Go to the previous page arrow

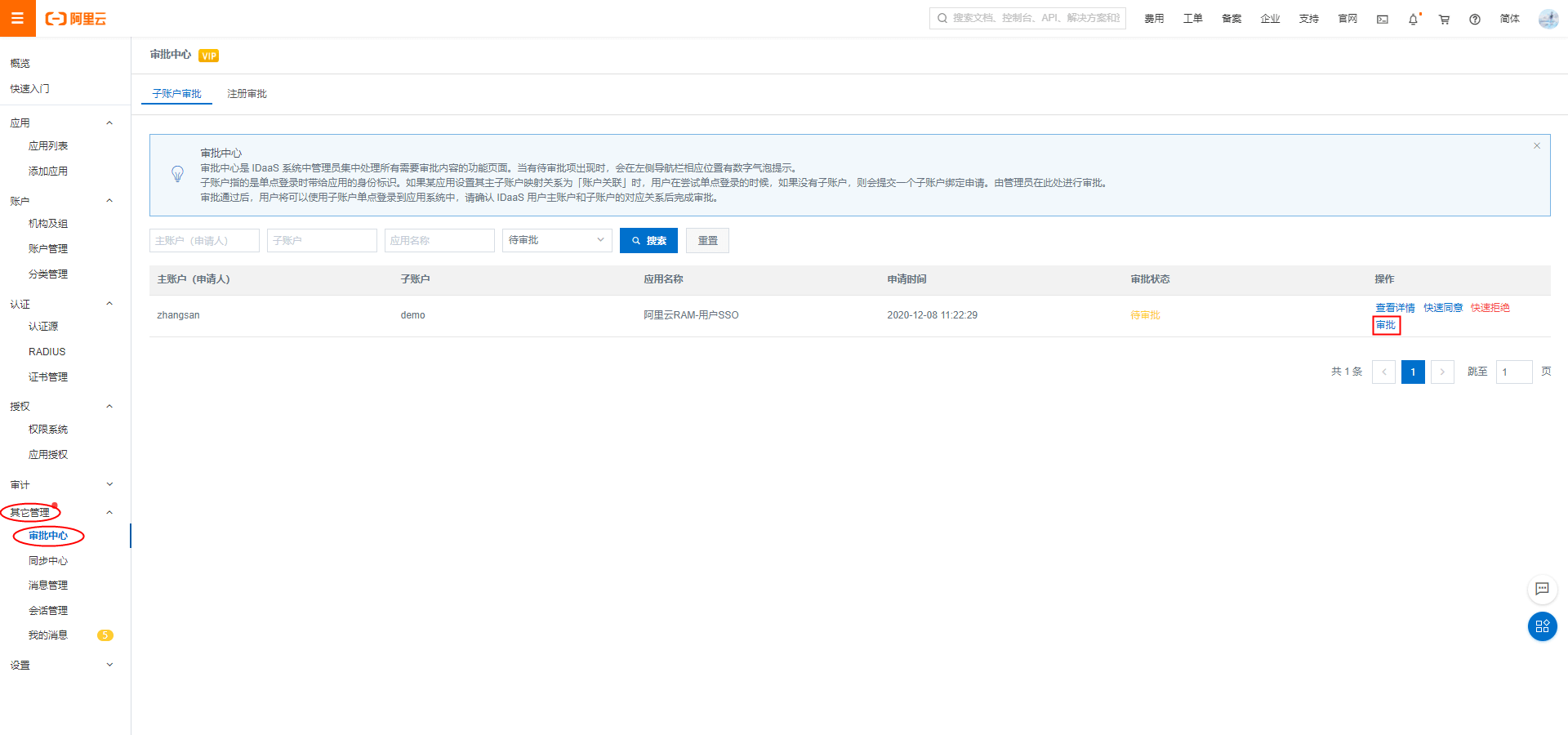pyautogui.click(x=1383, y=372)
